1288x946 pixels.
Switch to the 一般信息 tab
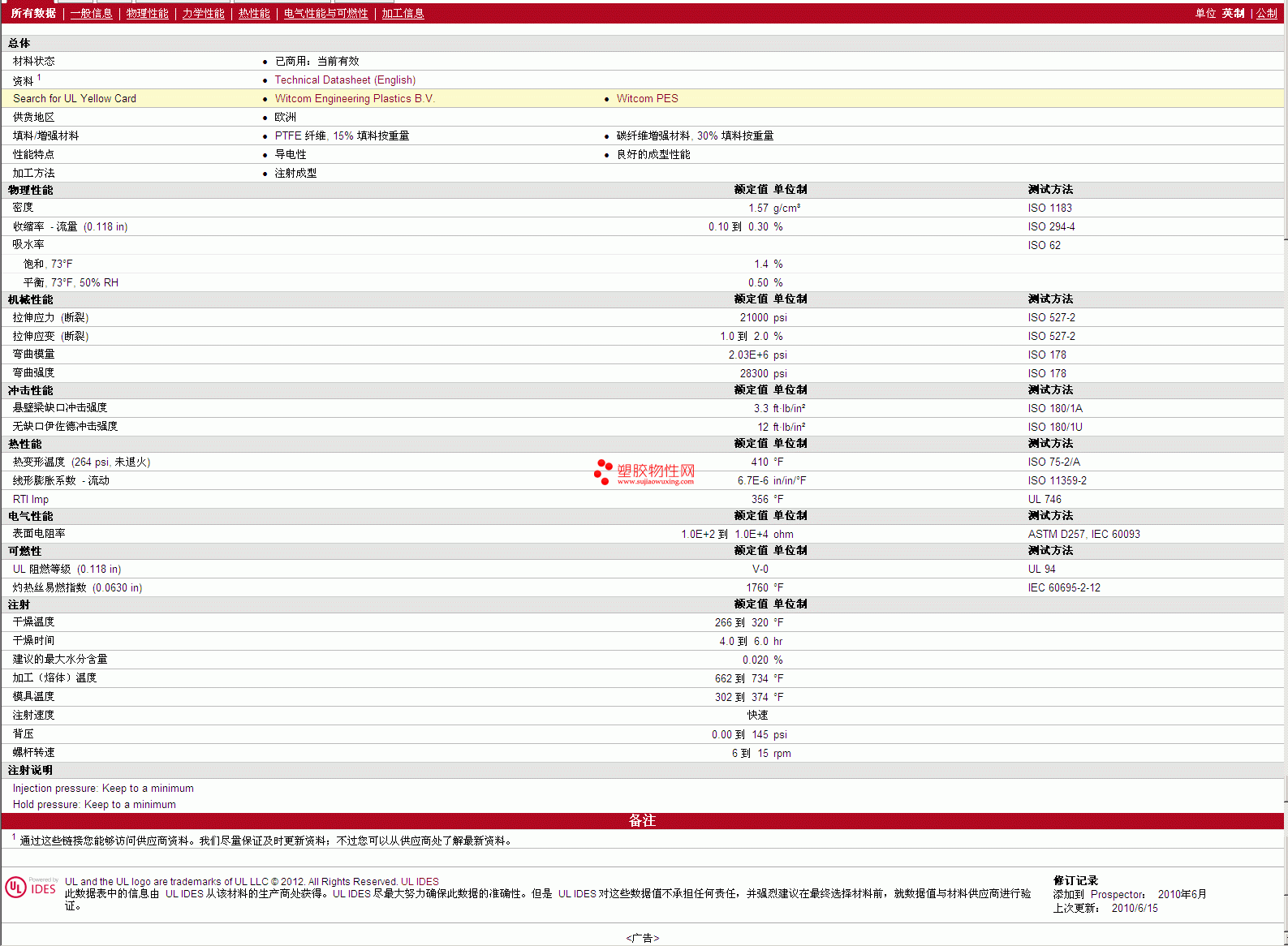coord(91,13)
